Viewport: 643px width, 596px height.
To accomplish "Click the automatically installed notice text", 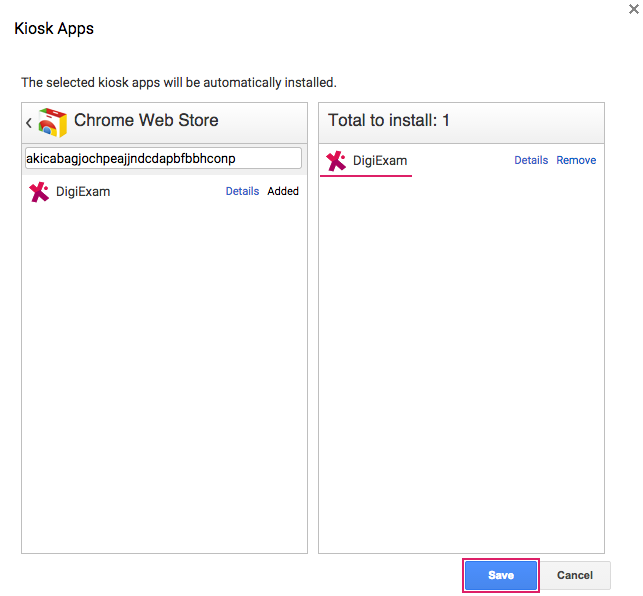I will coord(179,82).
